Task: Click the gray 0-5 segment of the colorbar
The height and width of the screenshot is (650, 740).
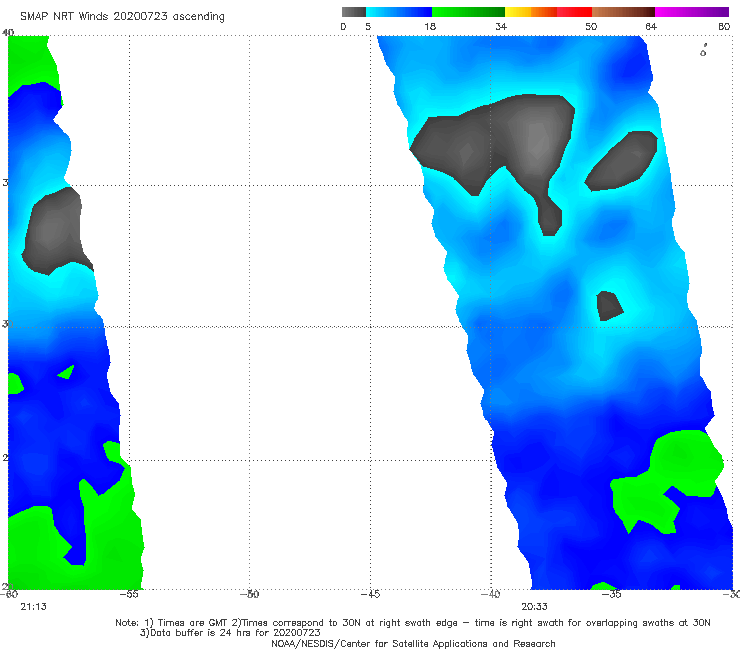Action: 354,12
